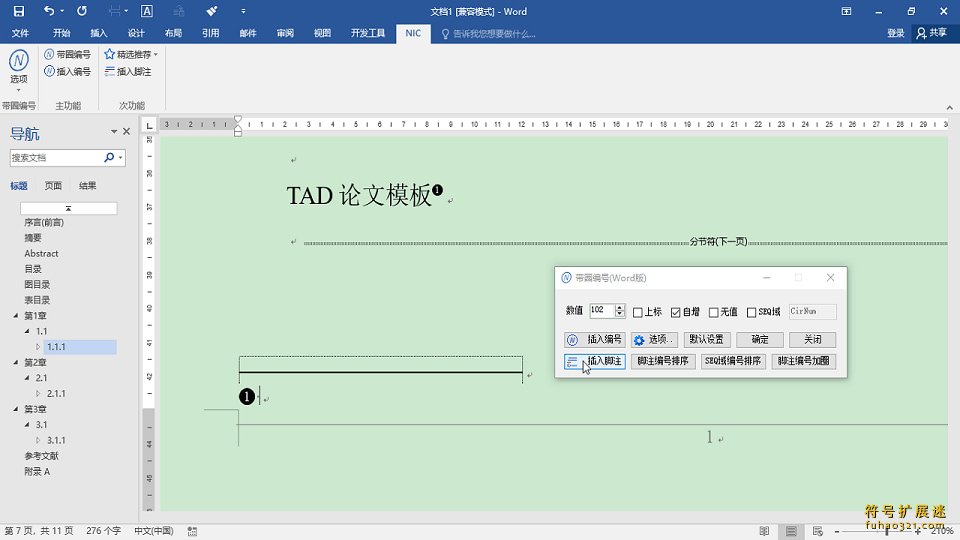960x540 pixels.
Task: Save the document via the quick access icon
Action: [x=19, y=11]
